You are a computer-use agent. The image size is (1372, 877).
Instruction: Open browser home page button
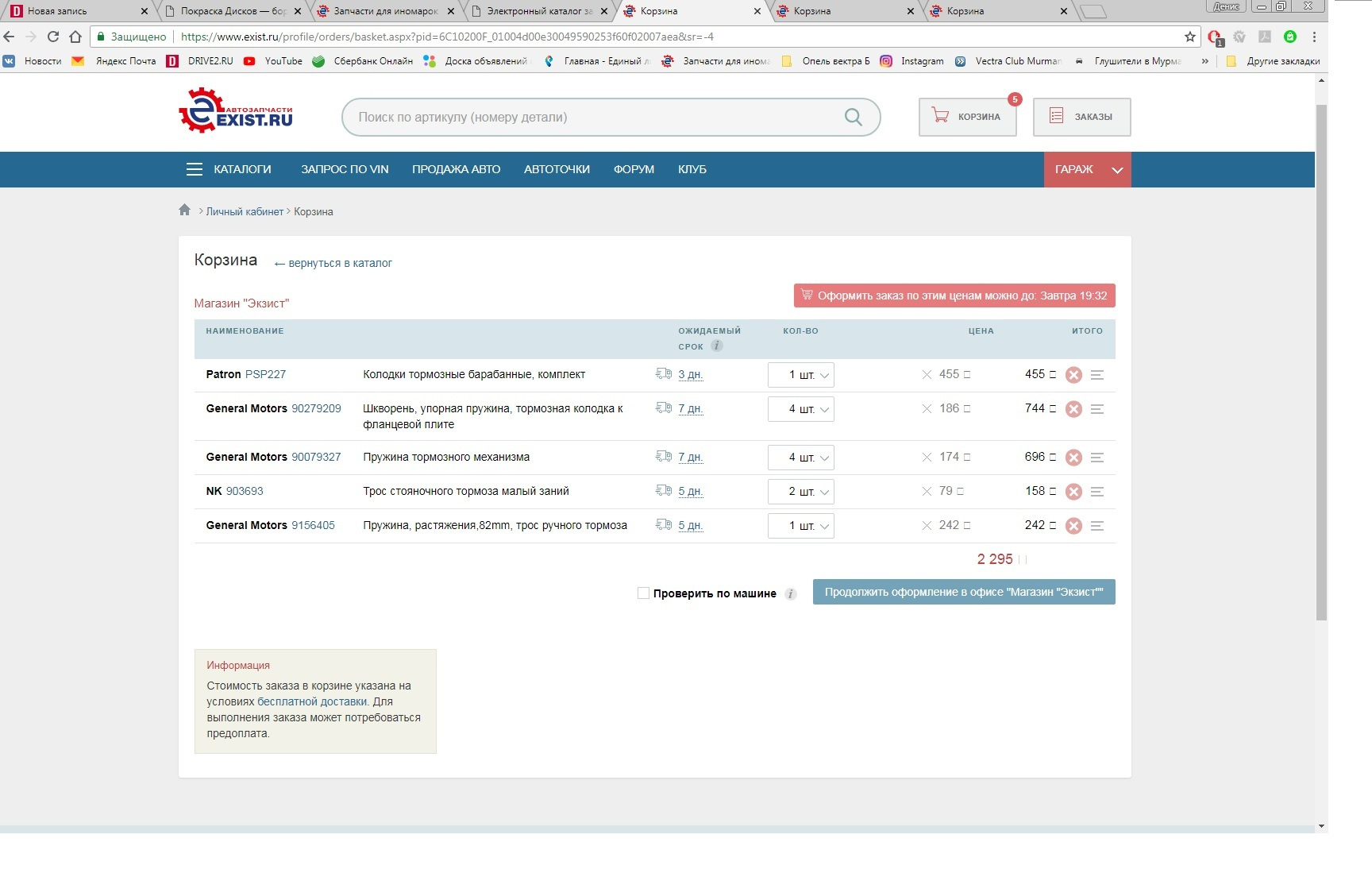click(x=75, y=37)
